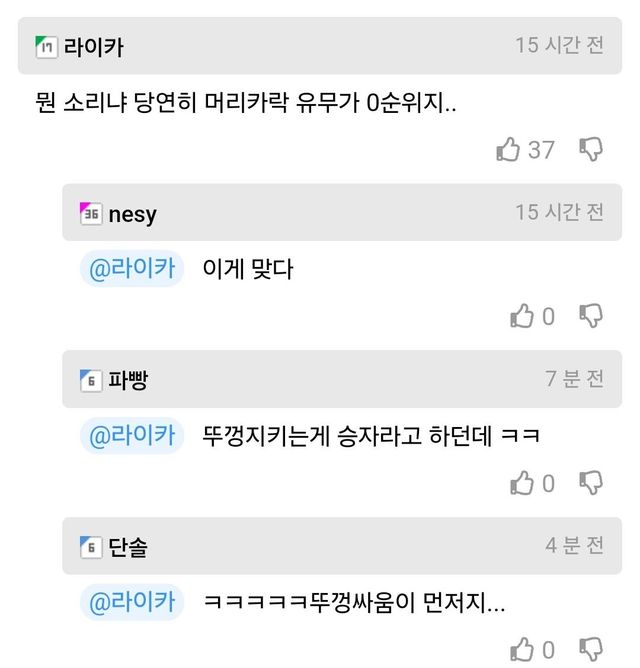Click @라이카 mention in 단솔's reply
The image size is (640, 668).
(x=132, y=602)
